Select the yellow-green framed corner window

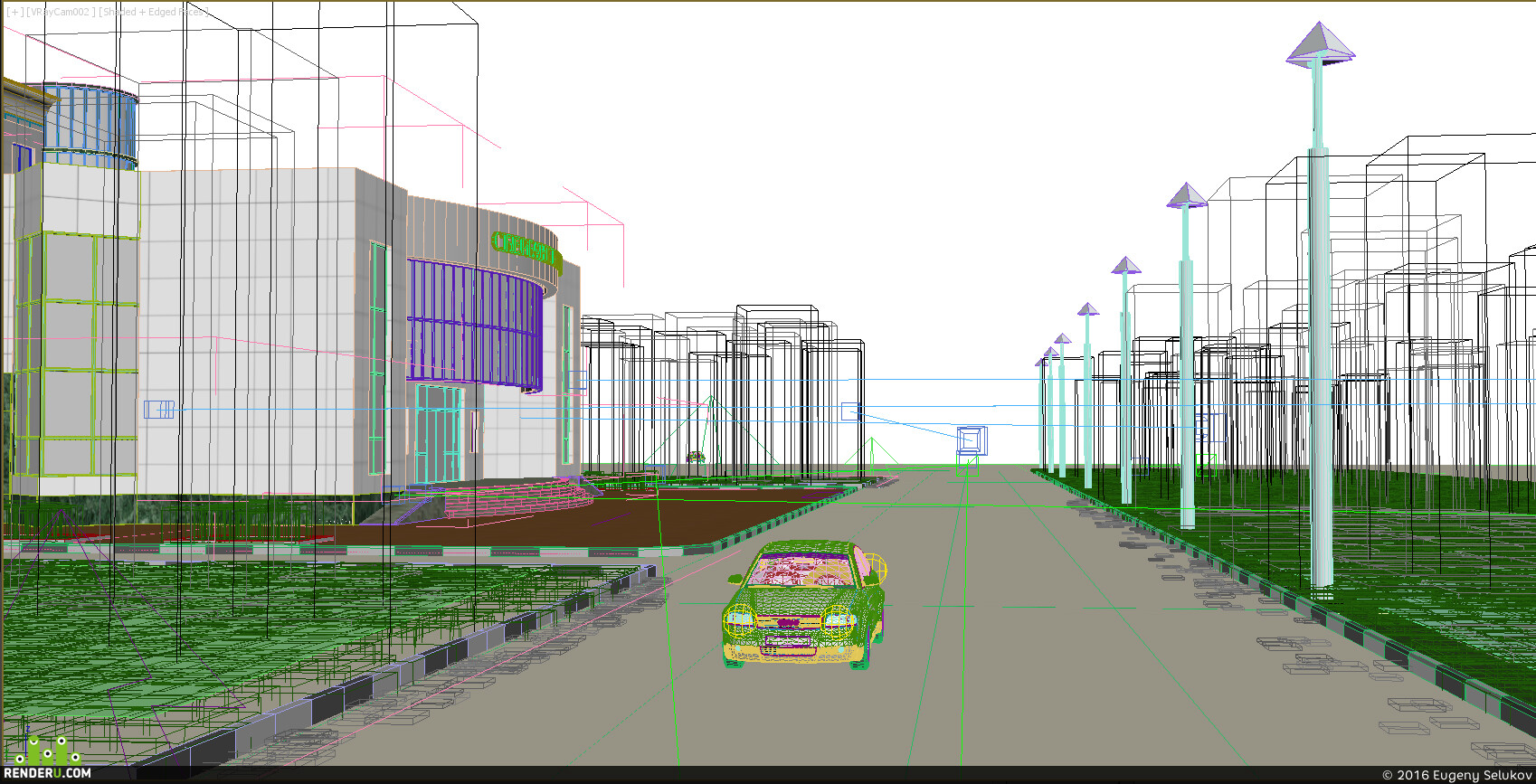(x=75, y=354)
